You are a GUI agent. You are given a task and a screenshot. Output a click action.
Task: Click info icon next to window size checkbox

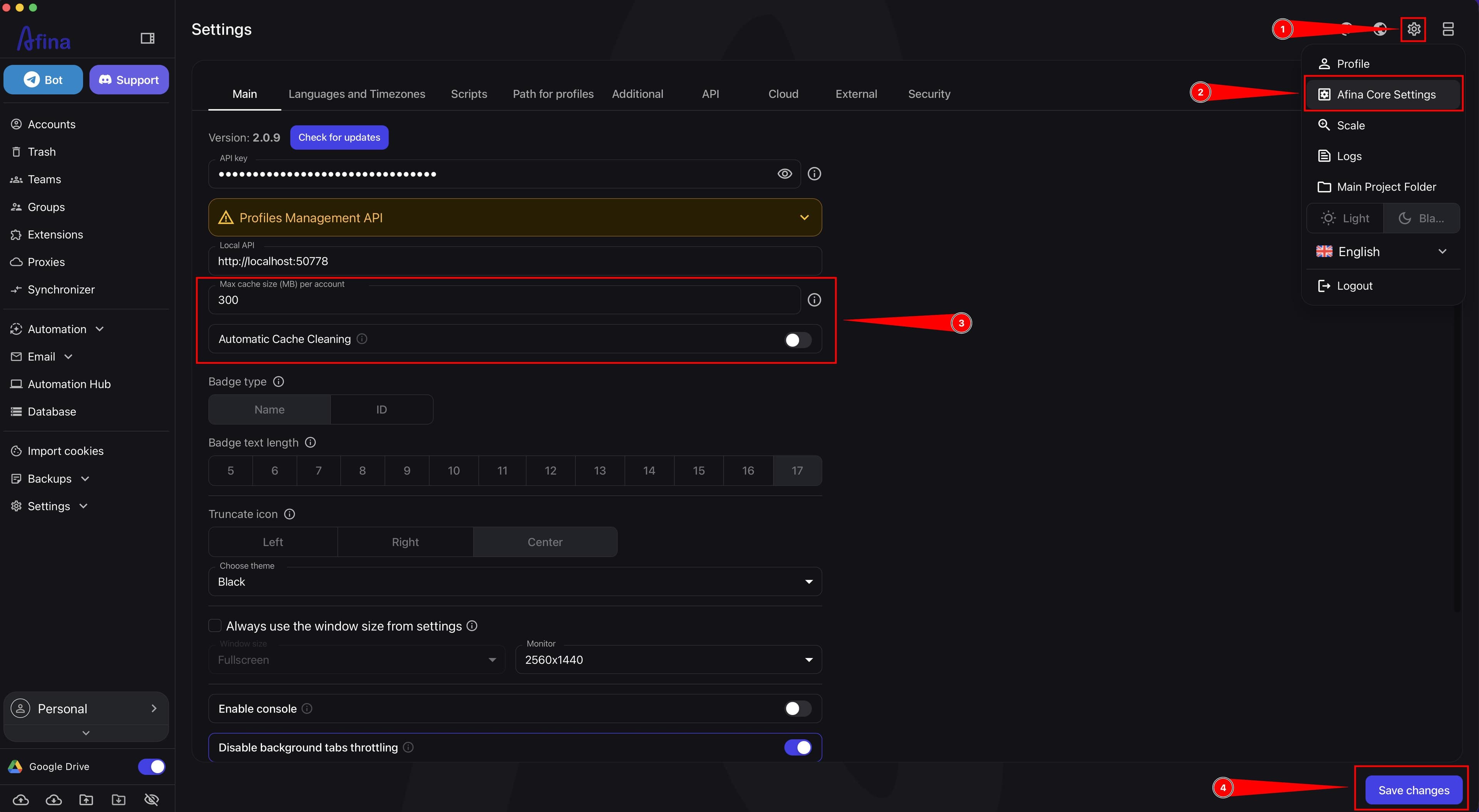472,626
